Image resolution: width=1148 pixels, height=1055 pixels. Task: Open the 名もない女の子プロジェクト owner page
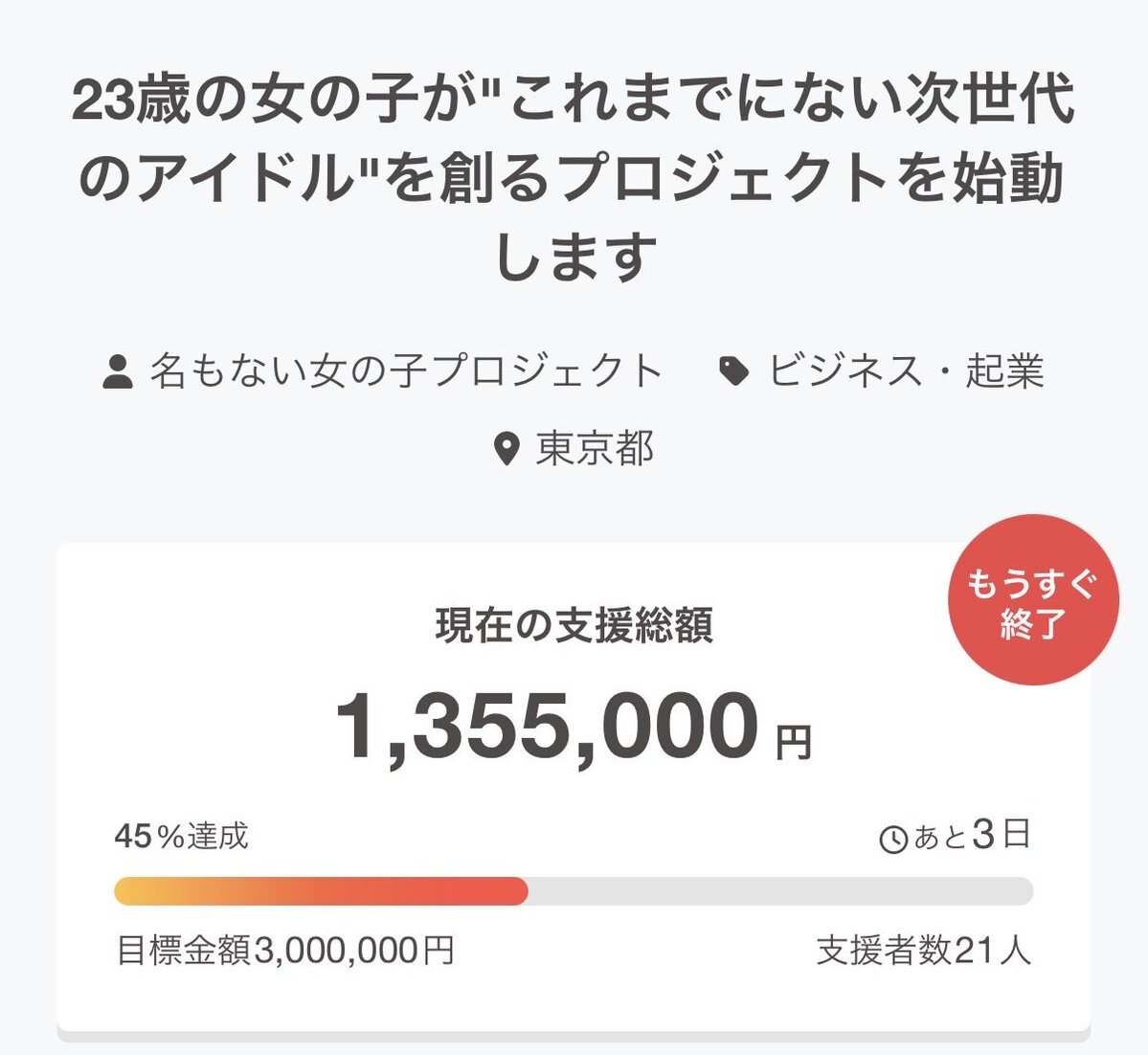406,371
